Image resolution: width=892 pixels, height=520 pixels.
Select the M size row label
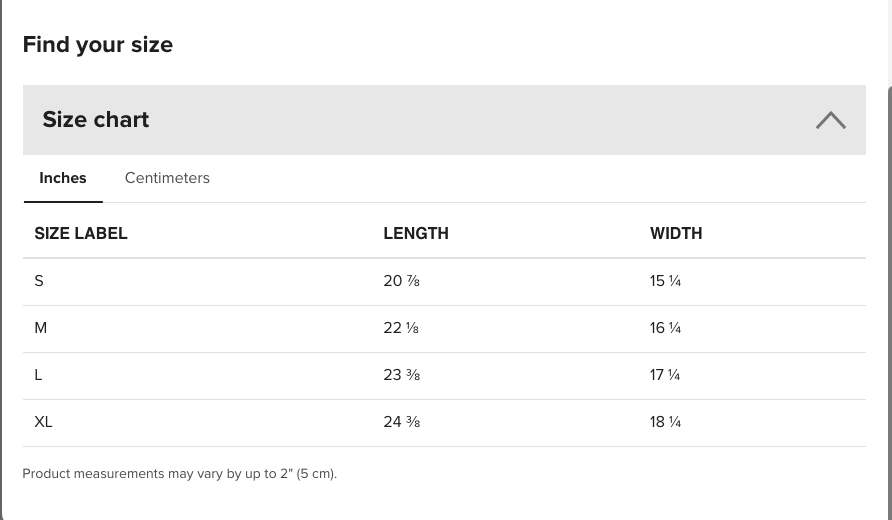40,328
